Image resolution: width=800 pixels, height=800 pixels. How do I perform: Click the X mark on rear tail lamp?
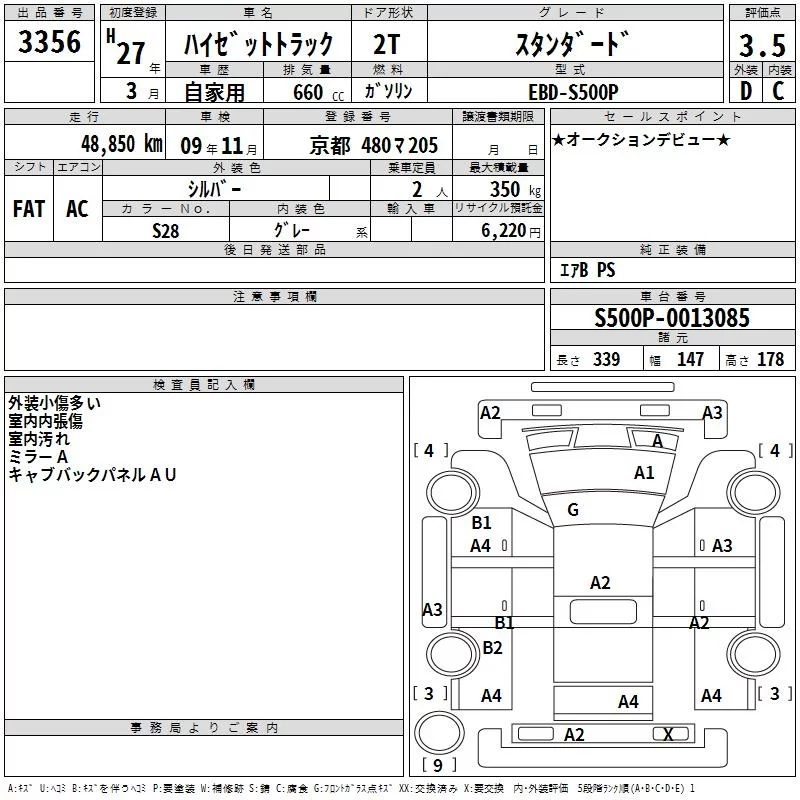click(668, 735)
